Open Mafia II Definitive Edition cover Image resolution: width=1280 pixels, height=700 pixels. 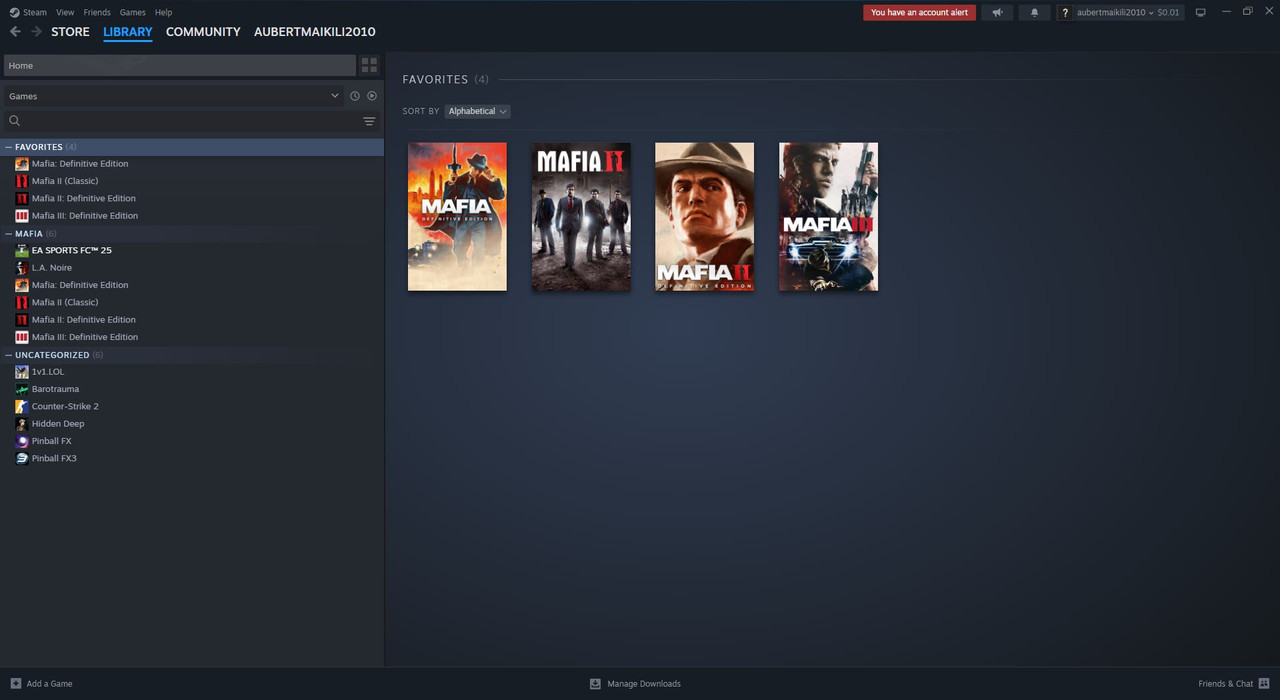coord(705,217)
